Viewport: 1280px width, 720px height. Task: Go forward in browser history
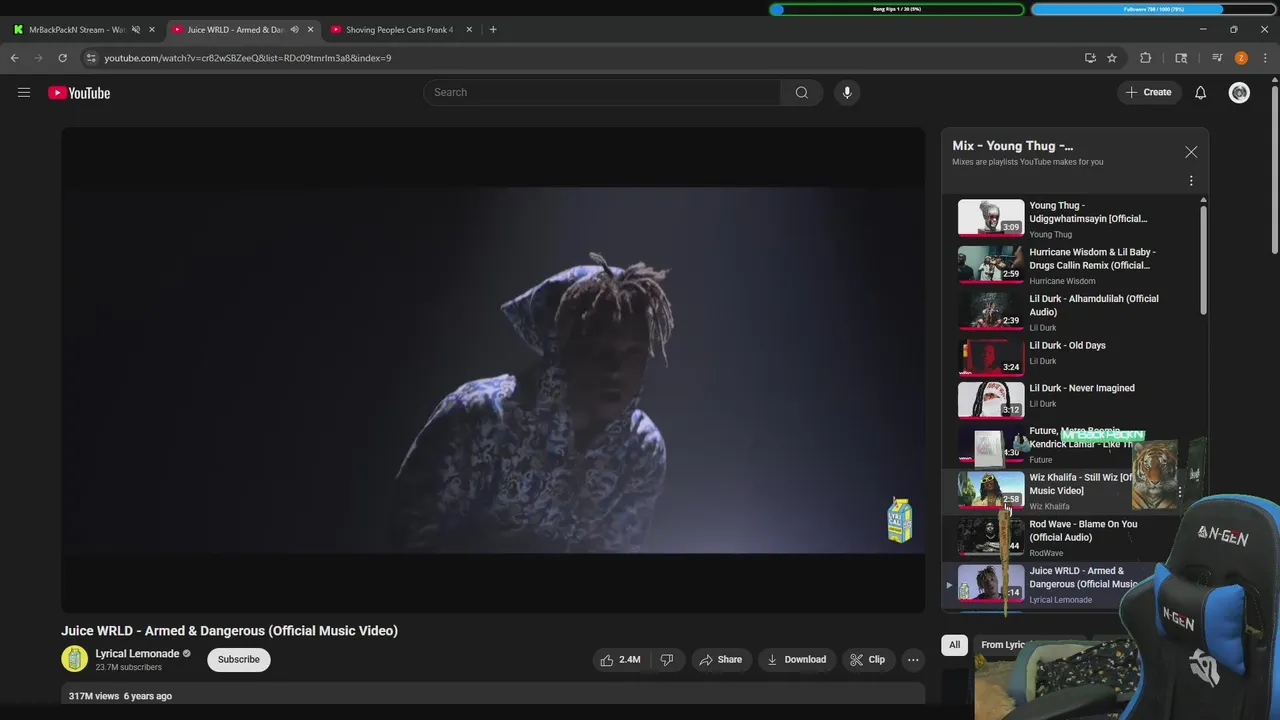click(38, 58)
